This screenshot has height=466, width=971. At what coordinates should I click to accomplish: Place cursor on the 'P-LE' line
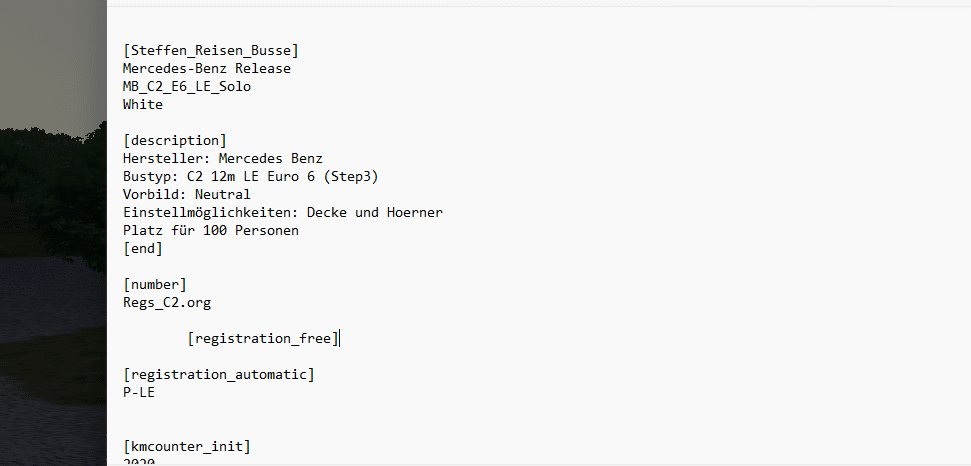tap(139, 392)
